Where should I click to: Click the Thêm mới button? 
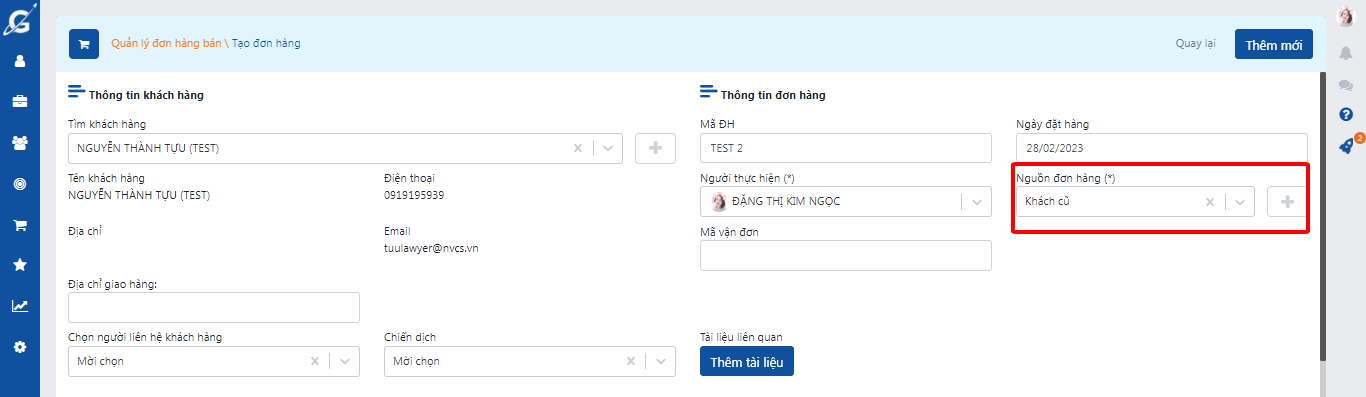click(1274, 44)
